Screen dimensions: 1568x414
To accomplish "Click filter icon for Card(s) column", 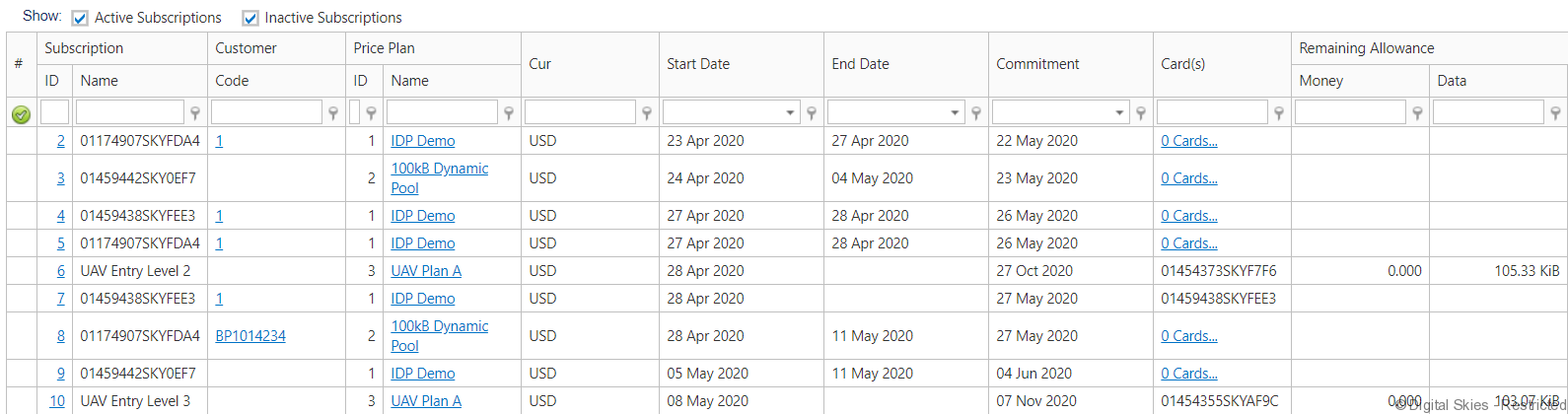I will pyautogui.click(x=1279, y=113).
